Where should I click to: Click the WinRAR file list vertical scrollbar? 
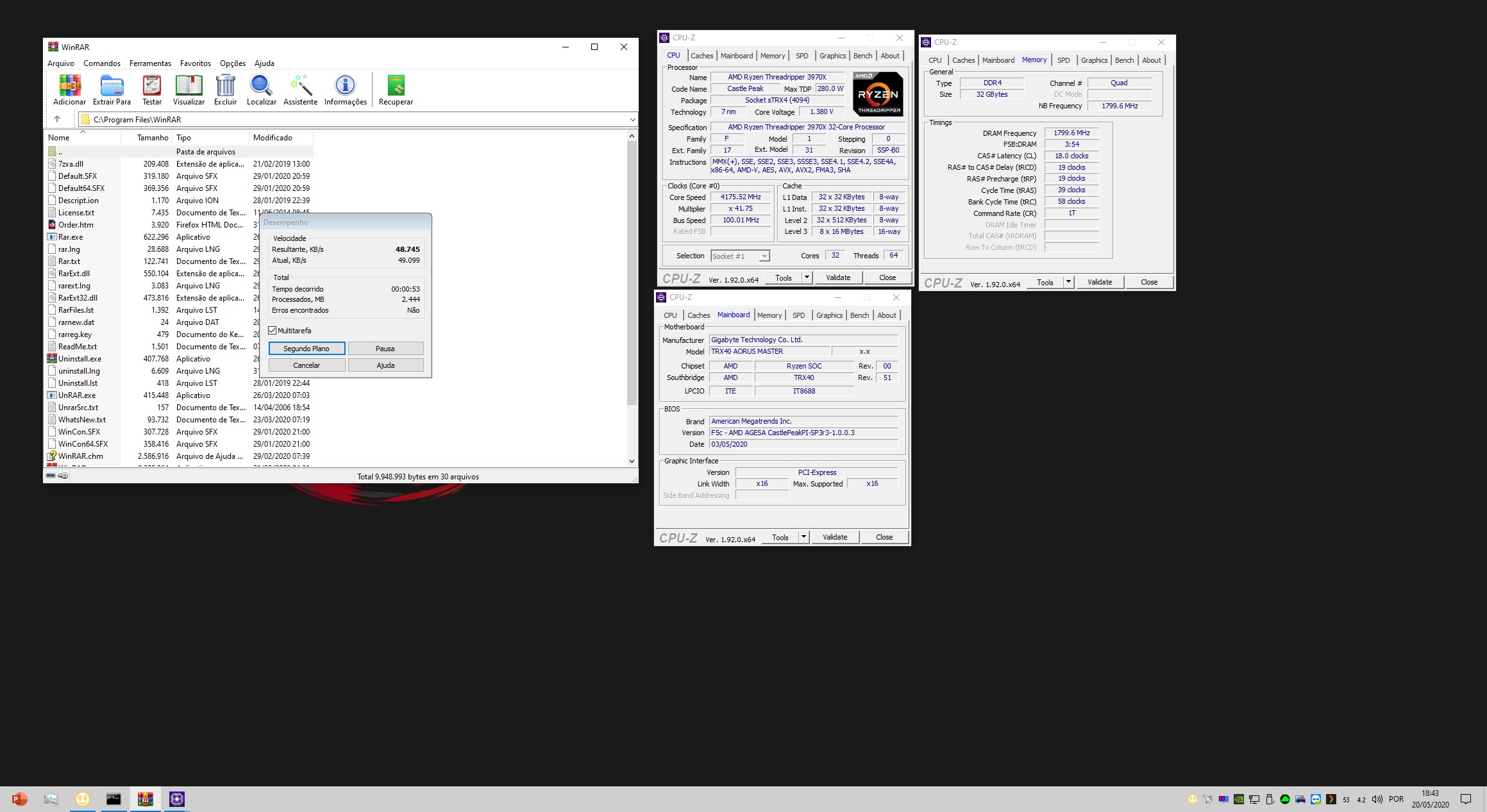pyautogui.click(x=632, y=272)
